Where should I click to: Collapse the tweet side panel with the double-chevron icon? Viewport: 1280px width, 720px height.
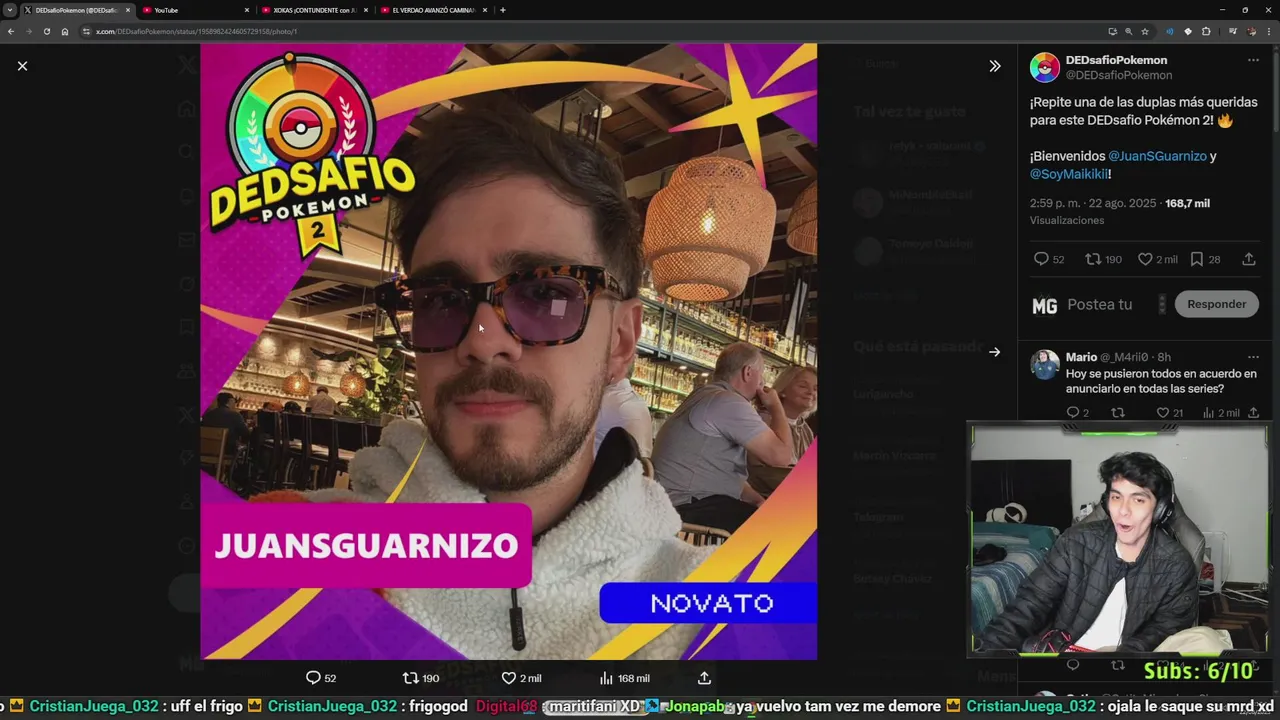pos(994,66)
